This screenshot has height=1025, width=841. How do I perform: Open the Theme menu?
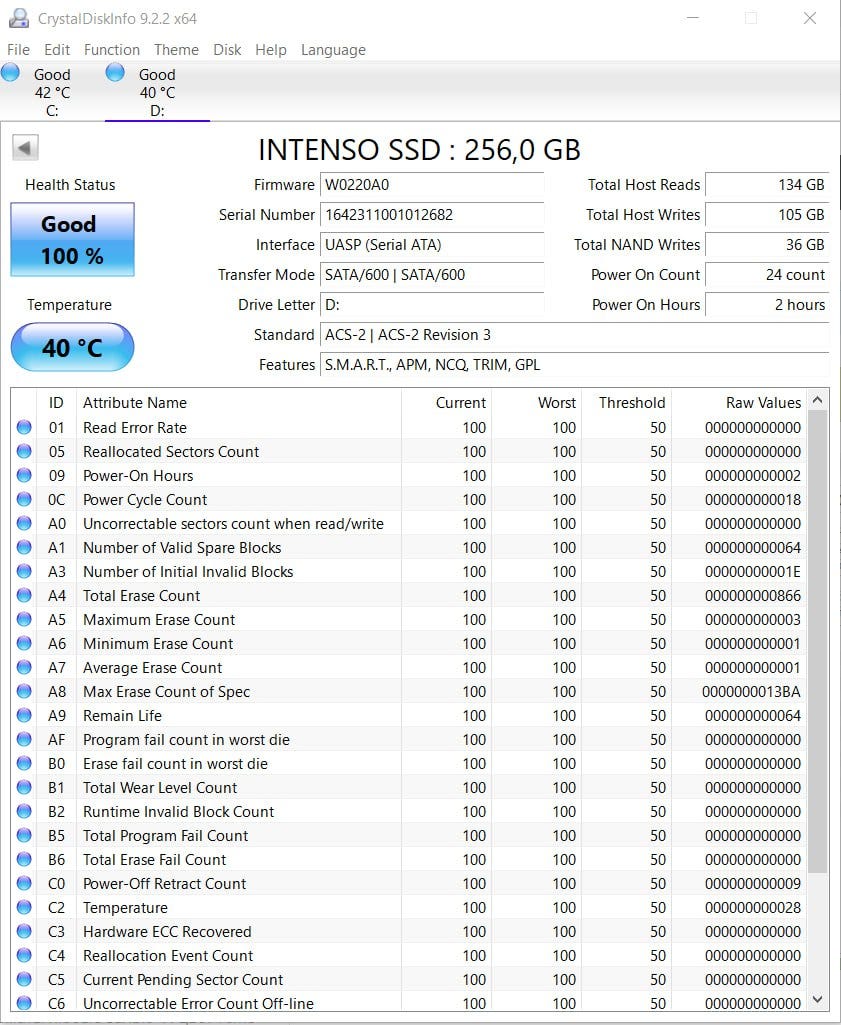pos(176,50)
